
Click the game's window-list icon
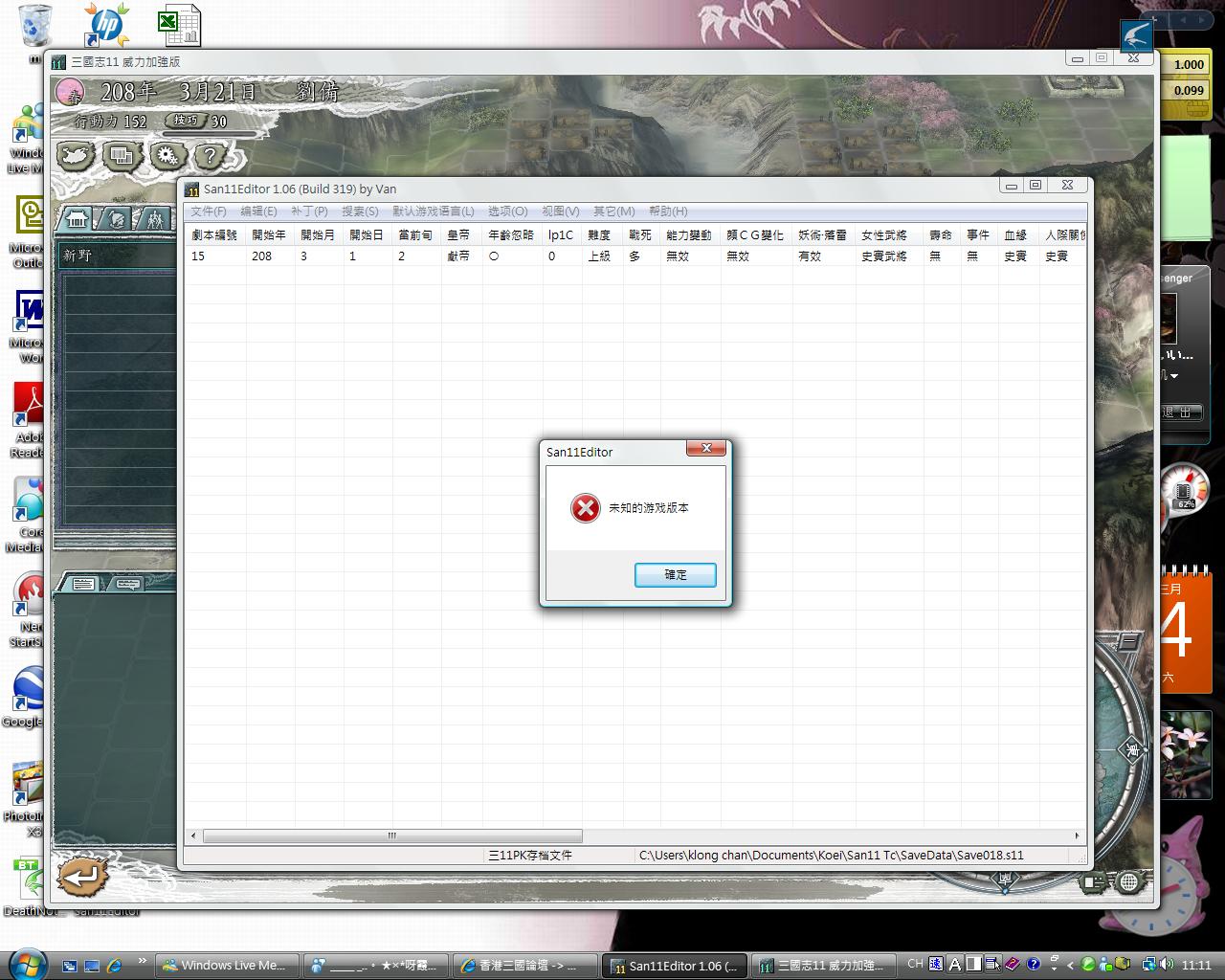(x=122, y=155)
